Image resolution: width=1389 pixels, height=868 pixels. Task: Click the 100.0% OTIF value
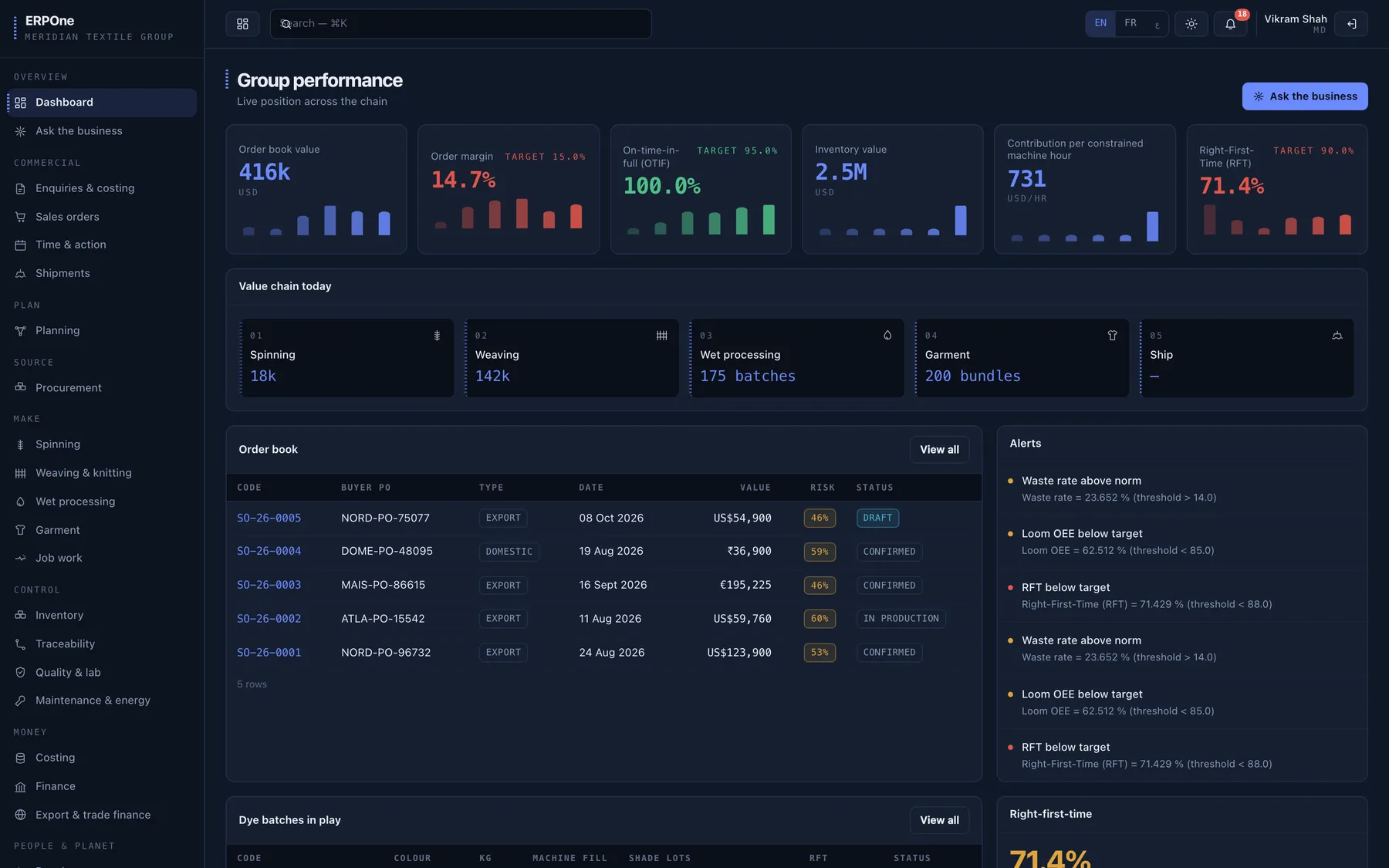(661, 187)
